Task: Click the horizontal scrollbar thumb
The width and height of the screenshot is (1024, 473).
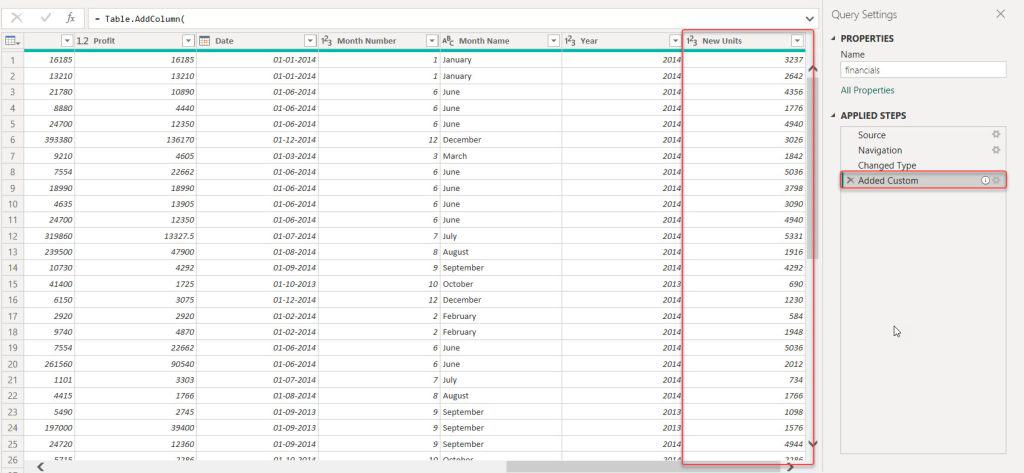Action: pos(645,466)
